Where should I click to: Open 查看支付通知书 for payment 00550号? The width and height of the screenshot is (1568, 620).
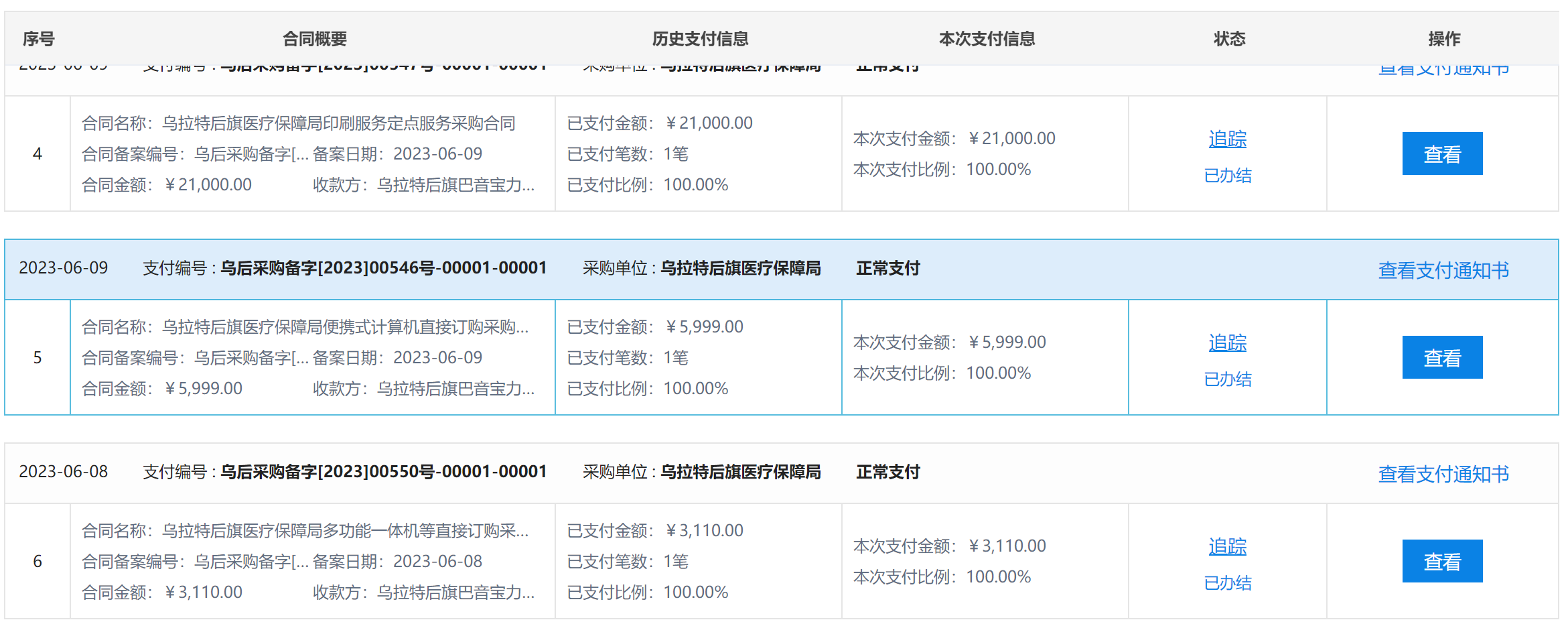1443,473
